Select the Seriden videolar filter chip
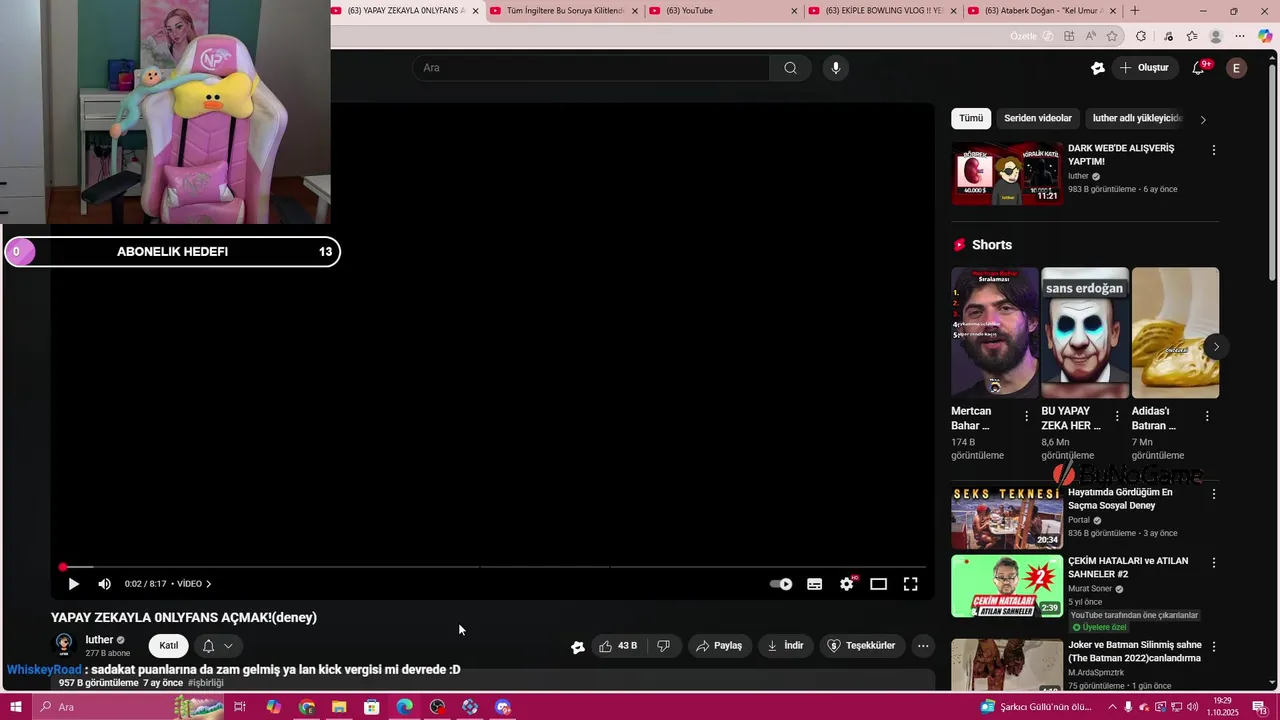Image resolution: width=1280 pixels, height=720 pixels. click(x=1037, y=118)
